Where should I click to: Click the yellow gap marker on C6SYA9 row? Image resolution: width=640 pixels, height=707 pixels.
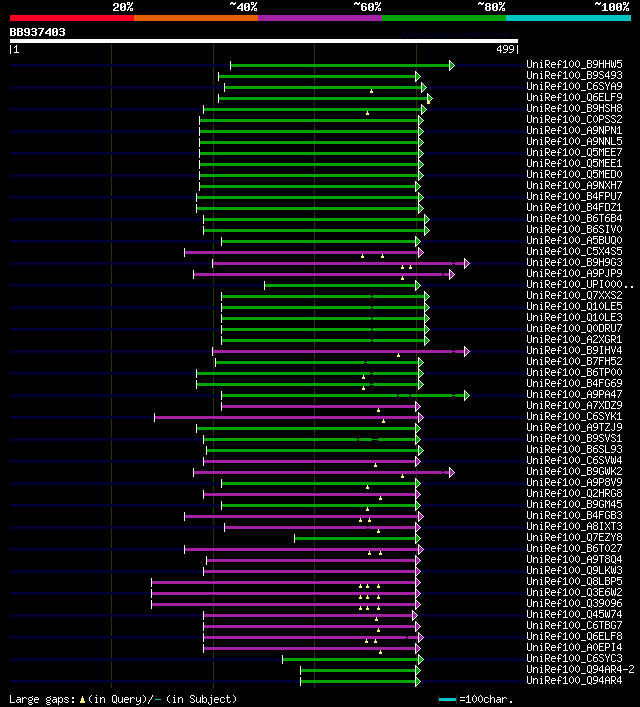coord(371,91)
